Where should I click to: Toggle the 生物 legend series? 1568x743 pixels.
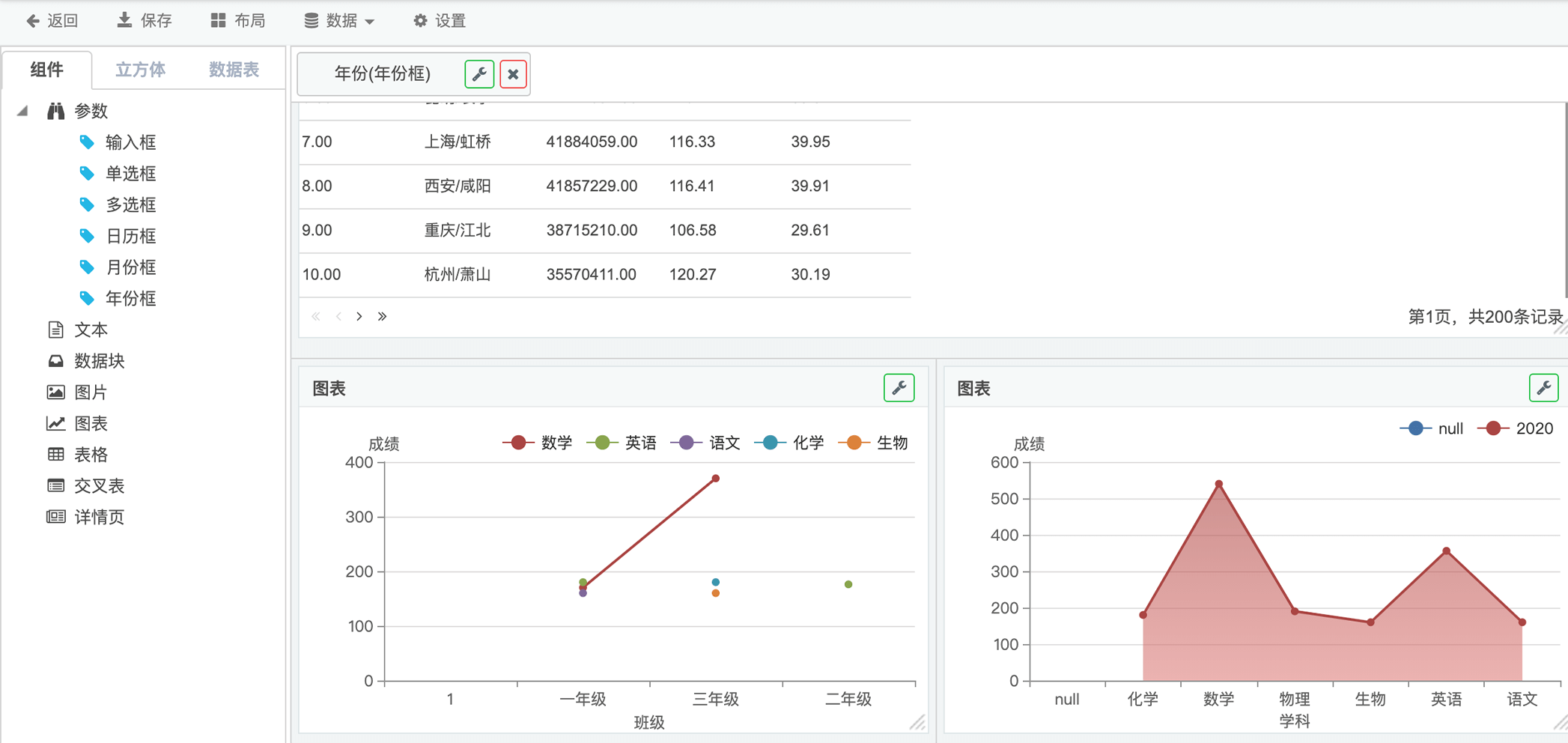coord(873,443)
